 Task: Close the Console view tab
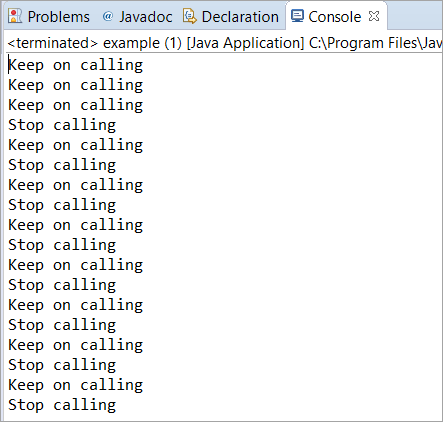pyautogui.click(x=374, y=16)
